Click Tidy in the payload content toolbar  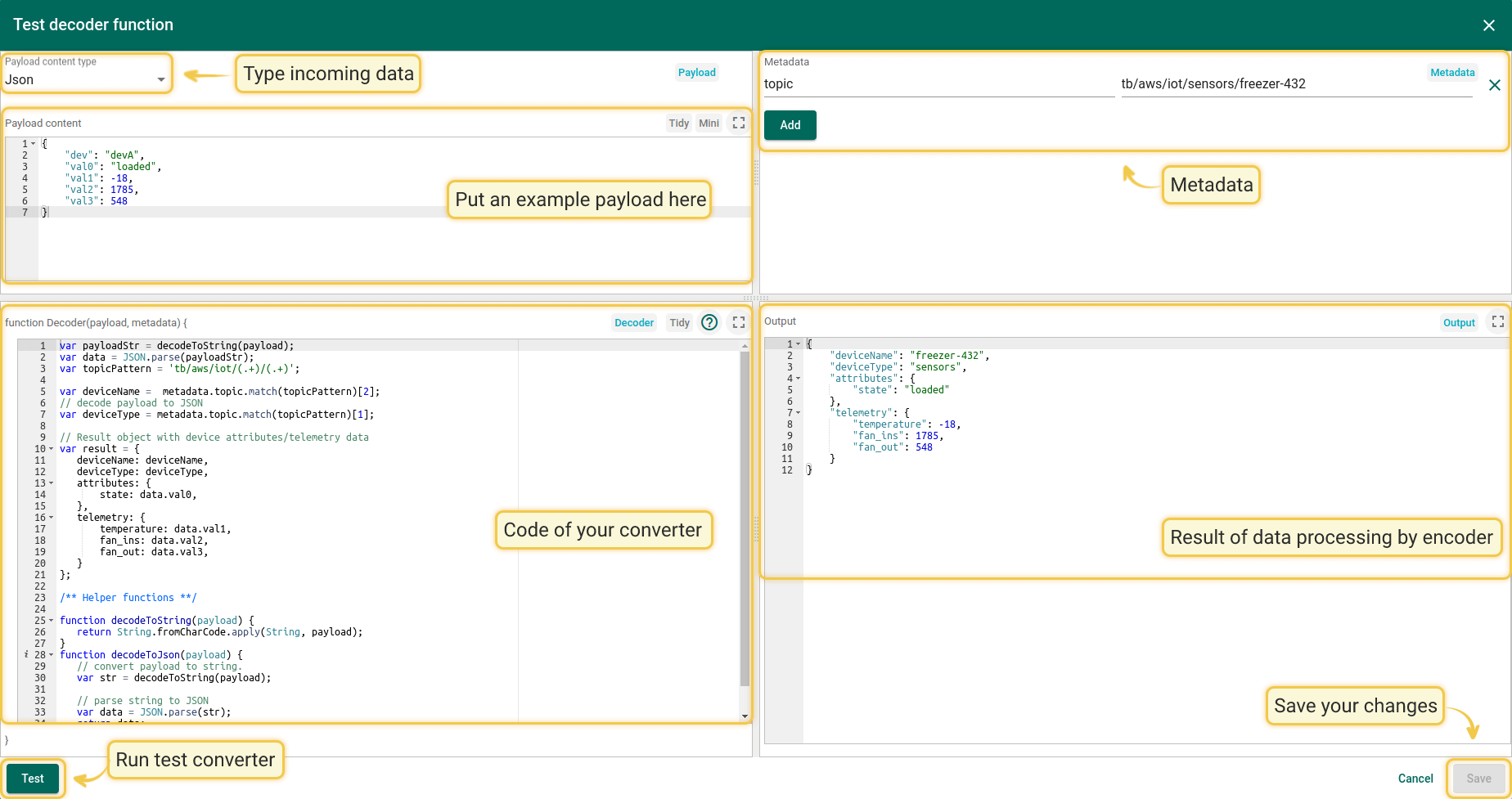678,123
